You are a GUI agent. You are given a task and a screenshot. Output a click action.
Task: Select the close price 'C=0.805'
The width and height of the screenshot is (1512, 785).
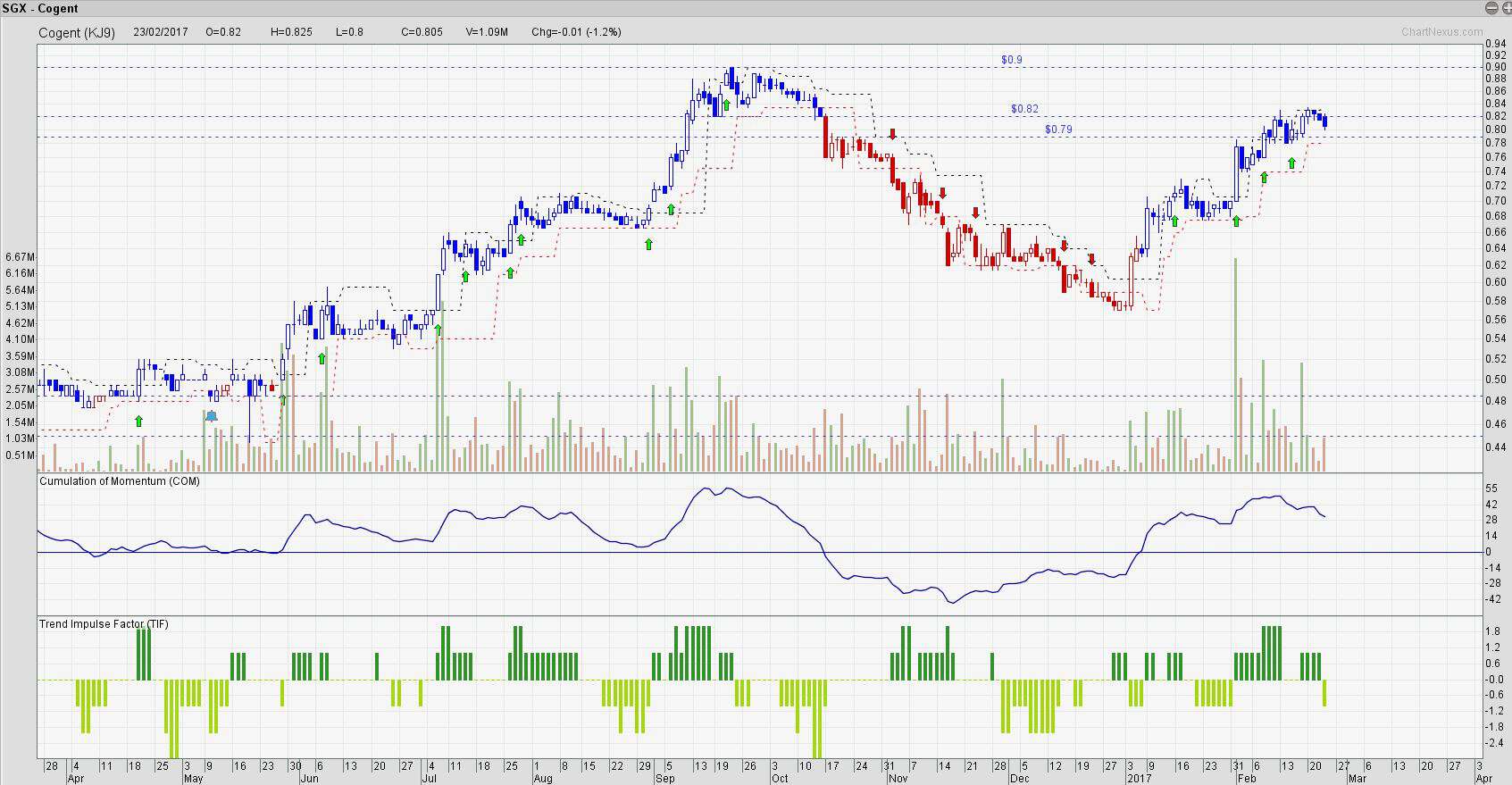tap(422, 32)
